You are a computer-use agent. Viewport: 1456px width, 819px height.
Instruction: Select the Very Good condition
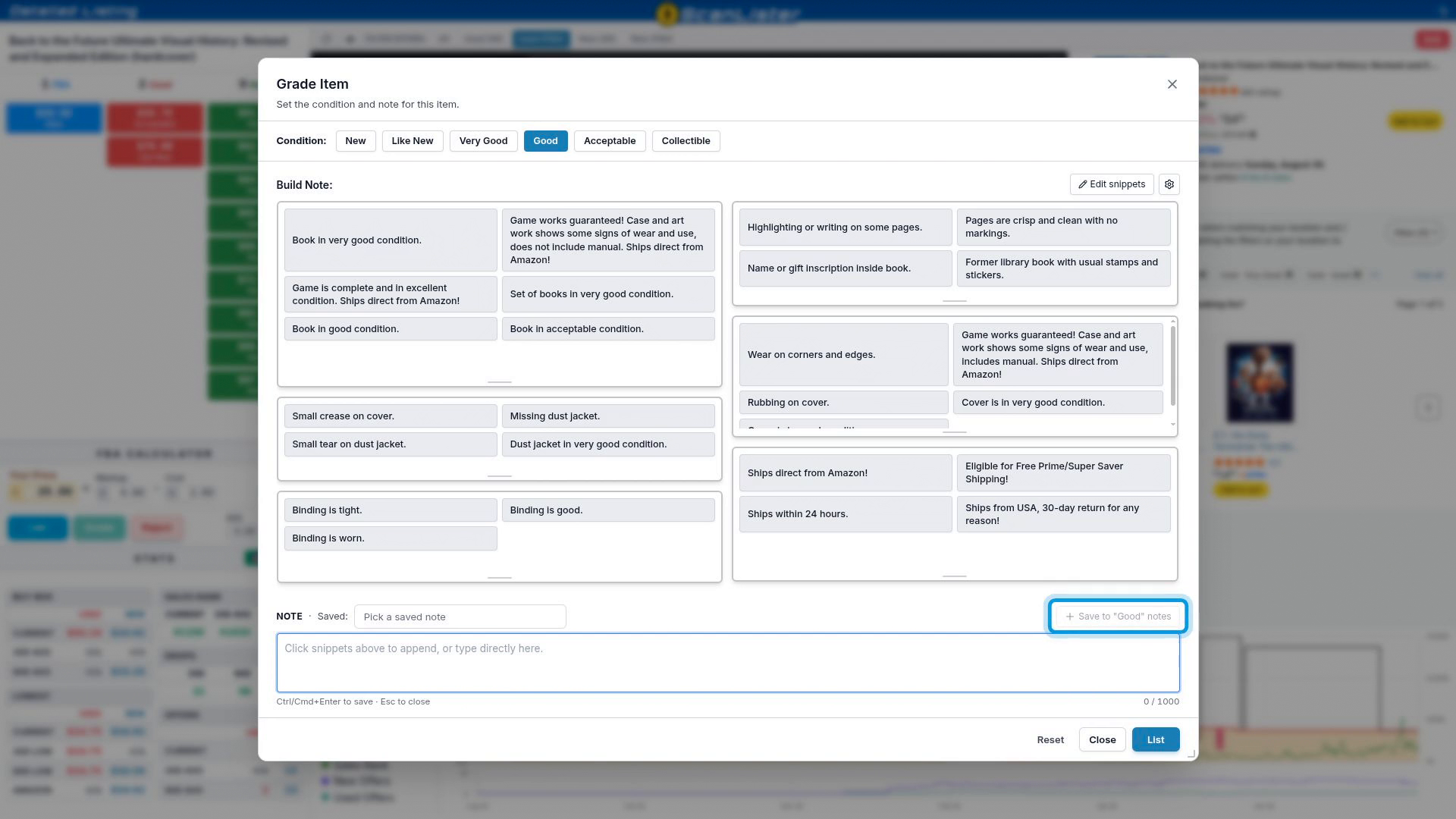483,141
